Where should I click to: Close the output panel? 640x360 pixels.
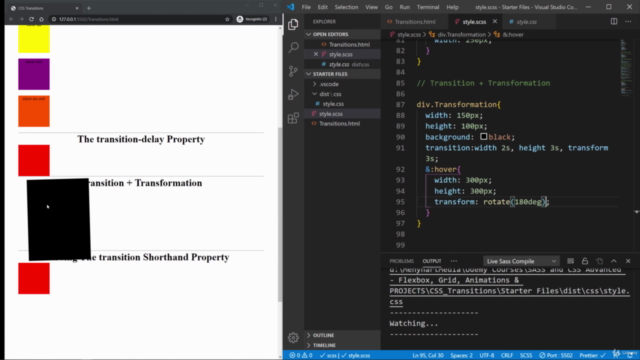click(628, 261)
